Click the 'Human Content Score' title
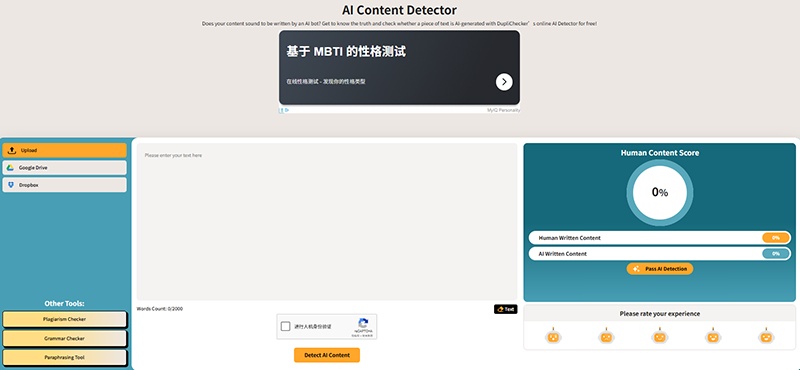This screenshot has width=800, height=370. coord(660,153)
